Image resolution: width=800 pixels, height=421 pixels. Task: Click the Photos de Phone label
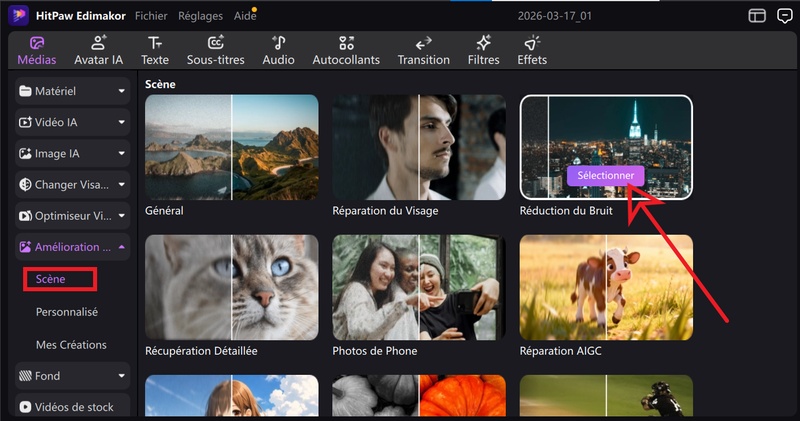coord(374,351)
